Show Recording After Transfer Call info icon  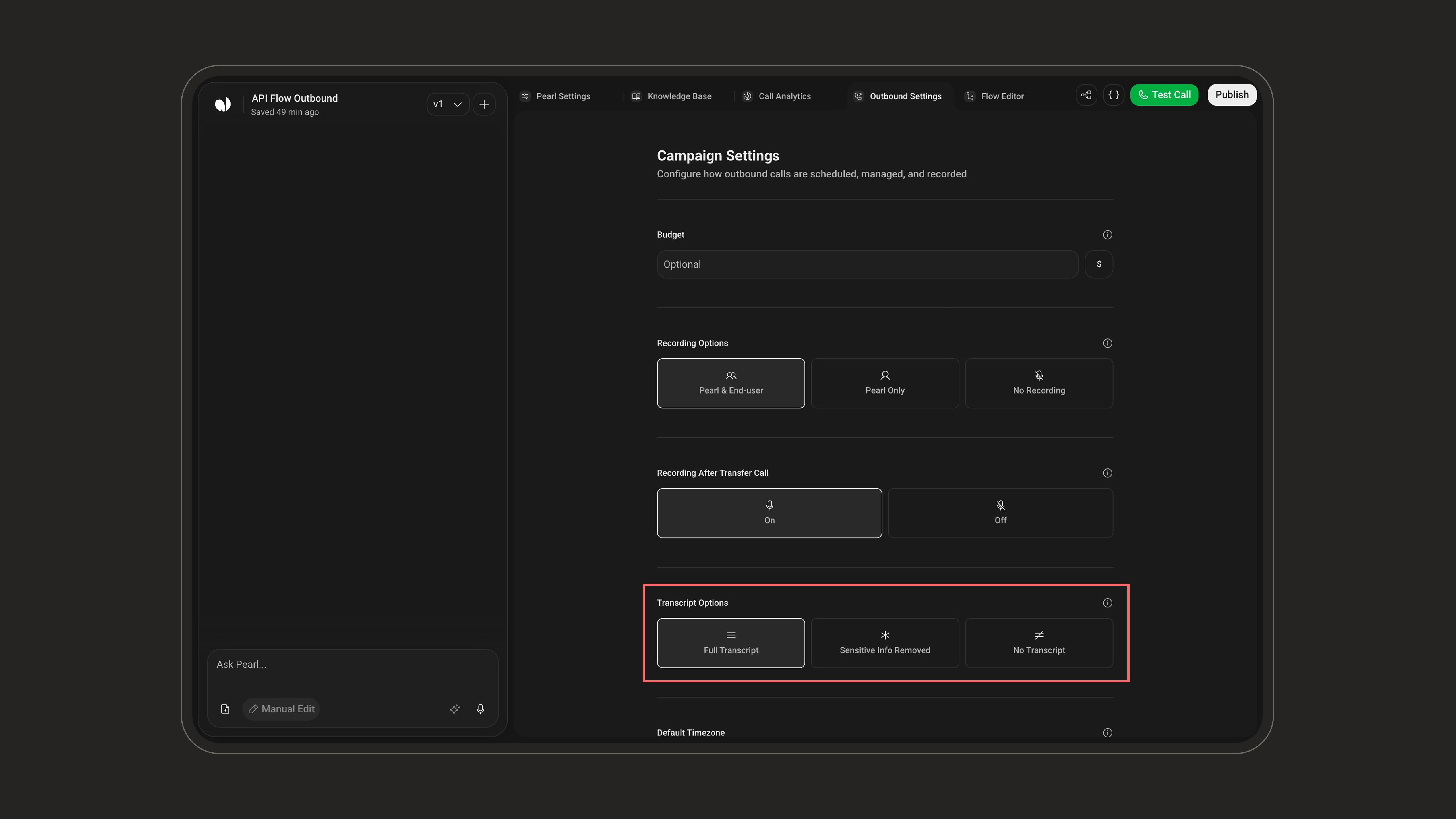(x=1108, y=473)
